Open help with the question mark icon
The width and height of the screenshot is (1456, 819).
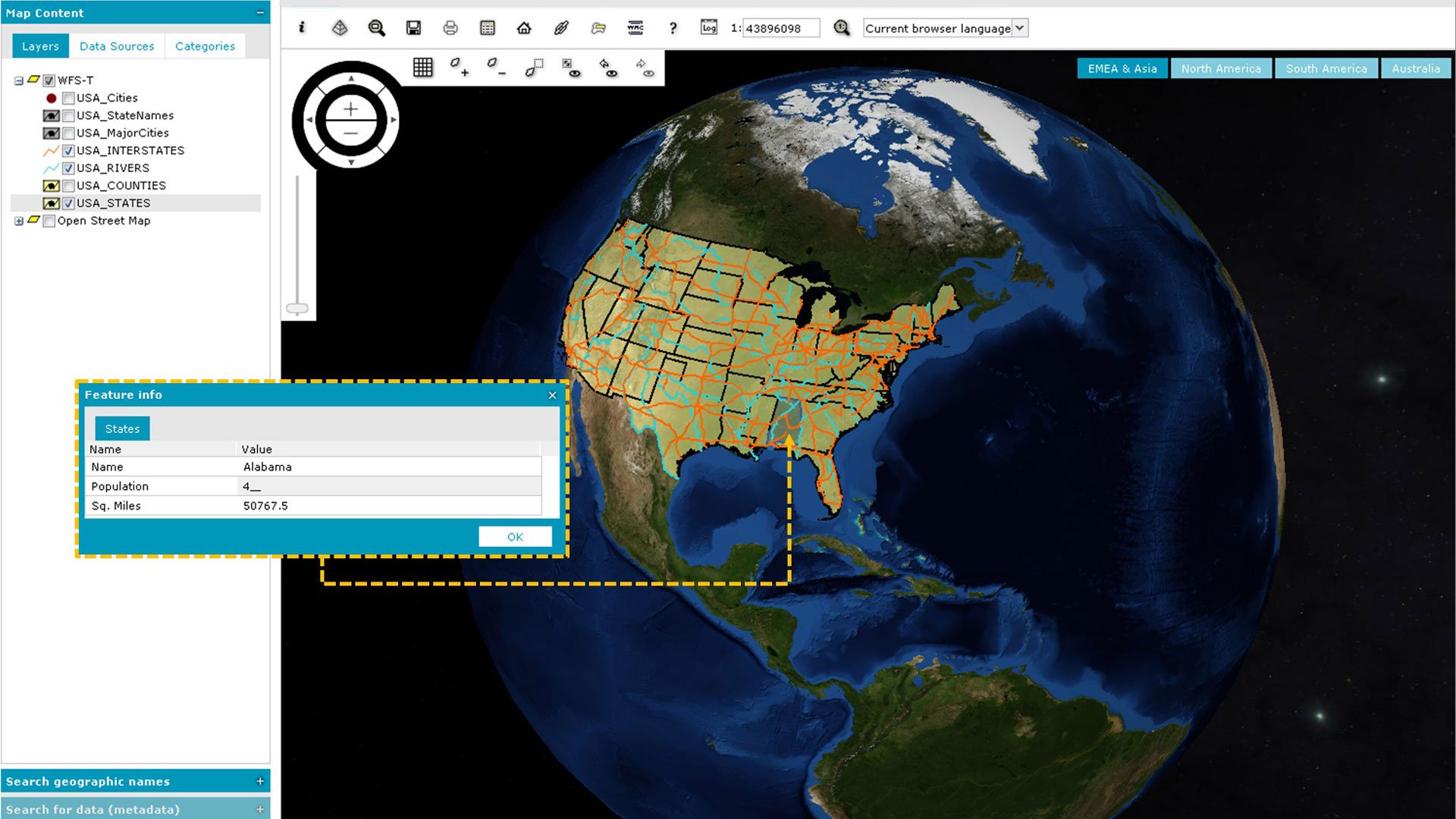(673, 28)
